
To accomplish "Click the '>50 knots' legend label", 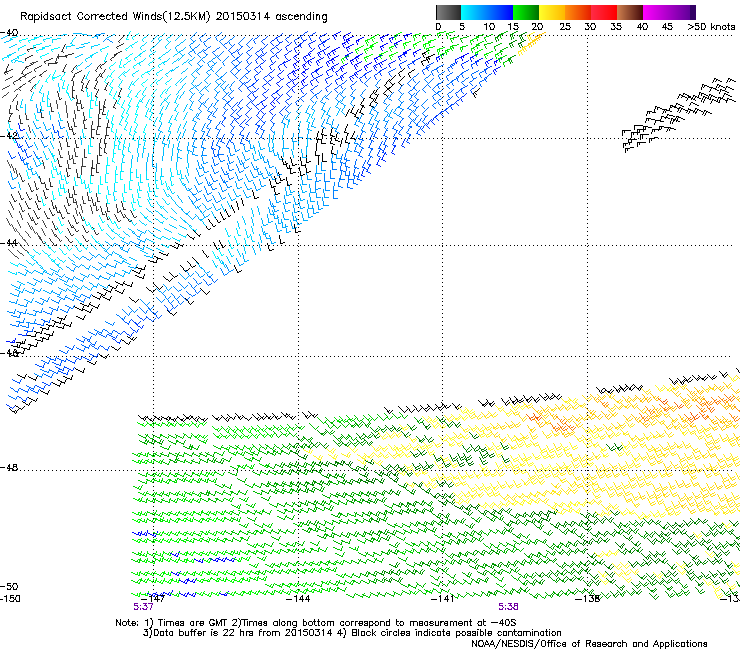I will [x=711, y=27].
